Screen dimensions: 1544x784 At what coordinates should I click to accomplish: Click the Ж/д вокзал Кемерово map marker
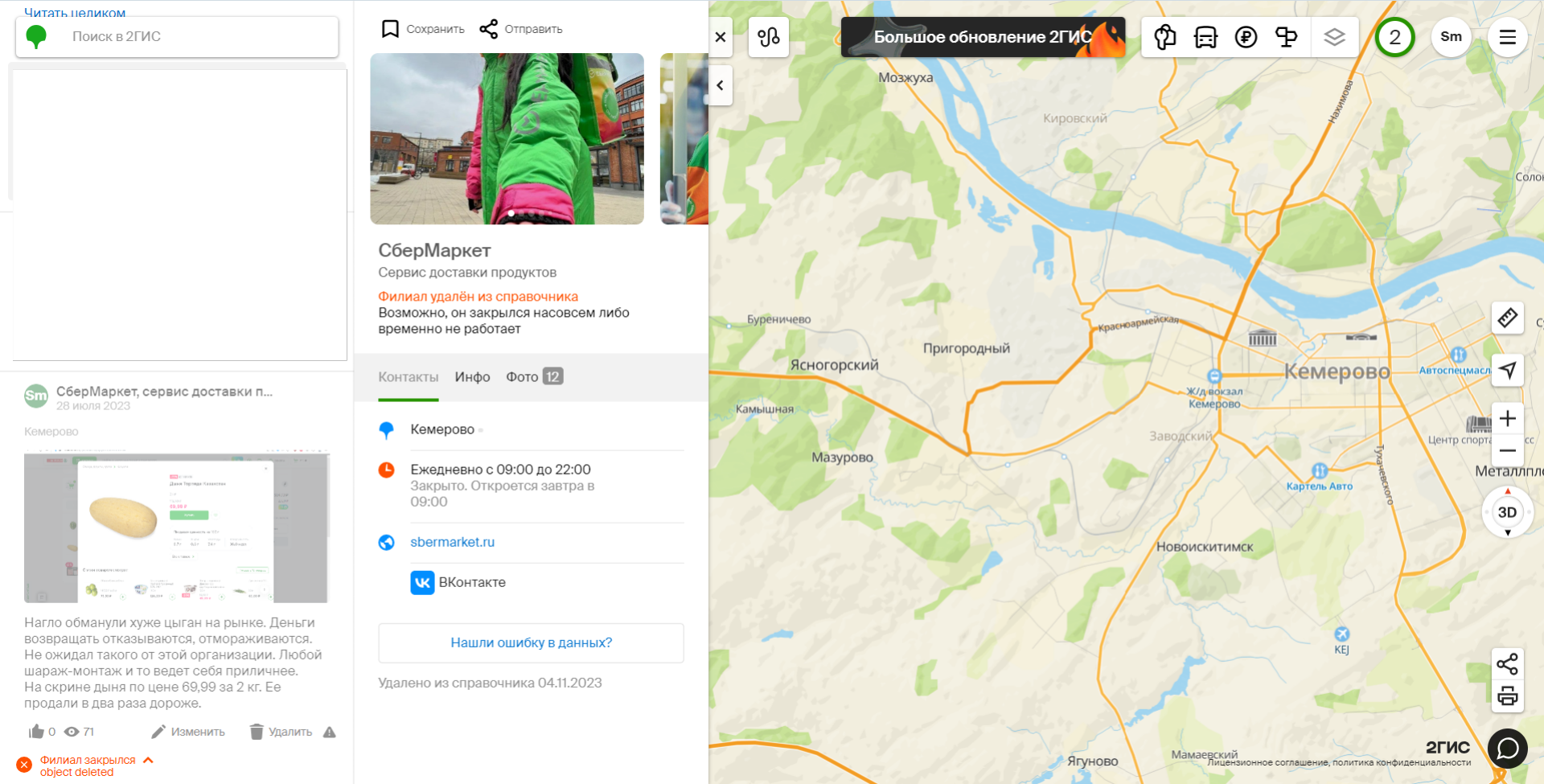(1214, 376)
